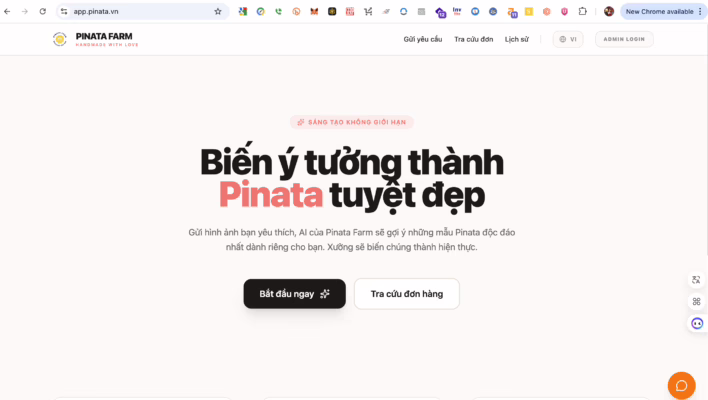Click the orange hexagon extension icon
Screen dimensions: 708x400
click(547, 11)
